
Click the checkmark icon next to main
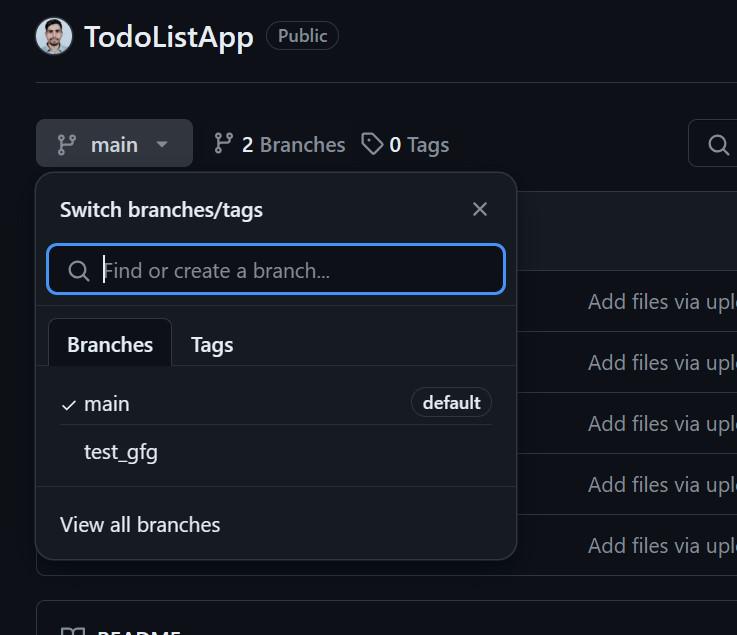68,405
